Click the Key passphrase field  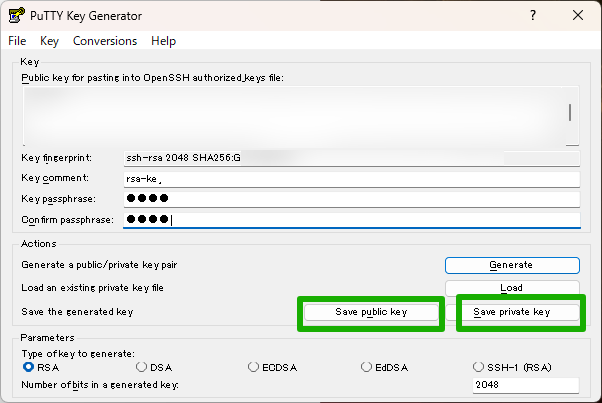click(x=350, y=199)
